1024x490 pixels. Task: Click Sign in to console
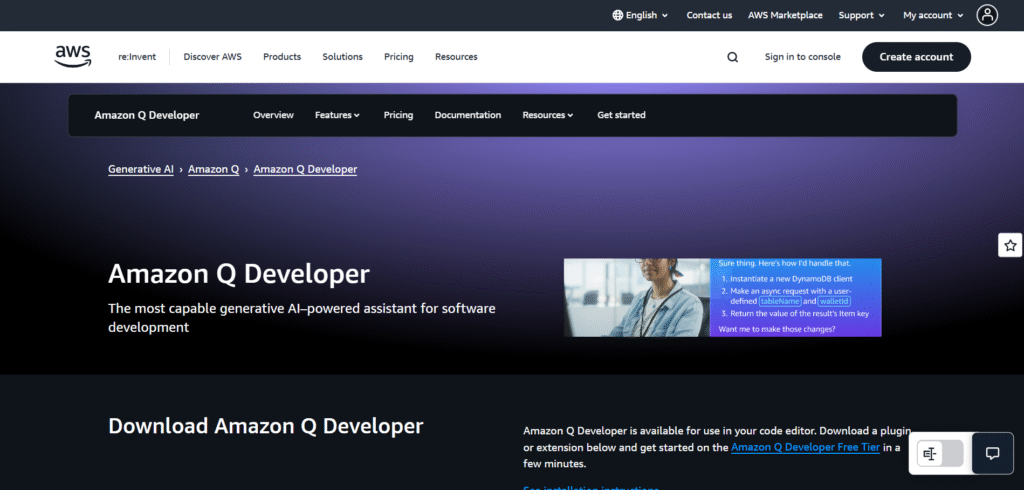[802, 57]
